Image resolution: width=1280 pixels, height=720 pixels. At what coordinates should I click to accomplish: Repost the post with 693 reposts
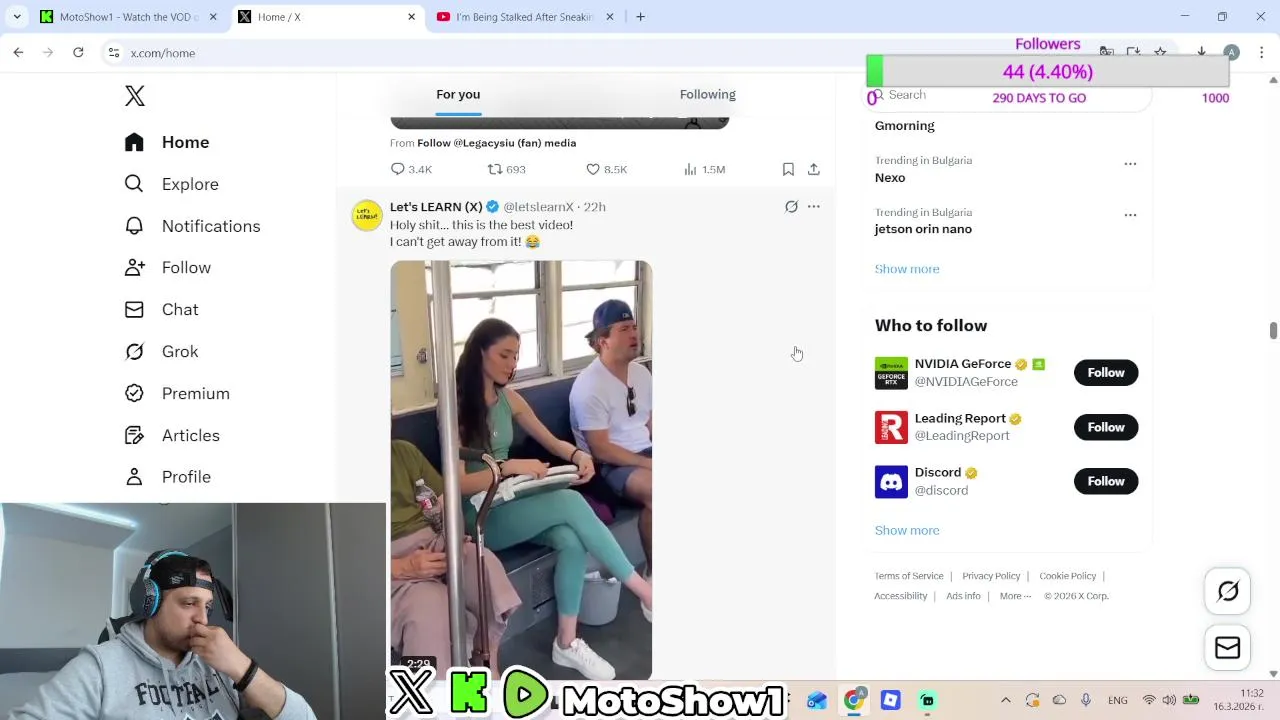(x=506, y=170)
